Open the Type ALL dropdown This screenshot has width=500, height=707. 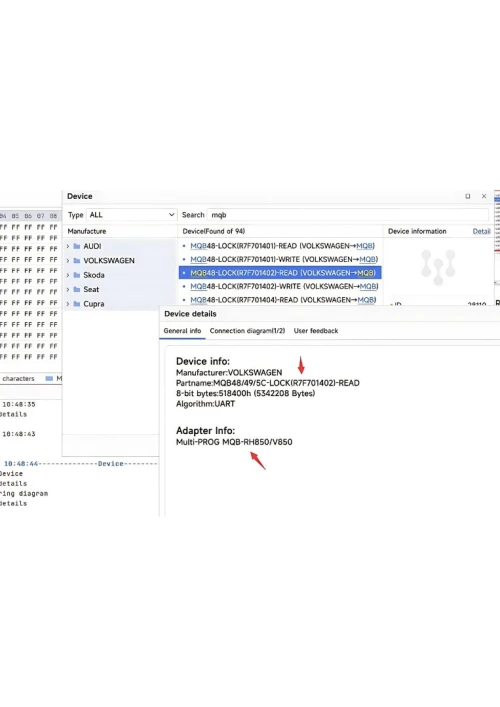coord(131,215)
